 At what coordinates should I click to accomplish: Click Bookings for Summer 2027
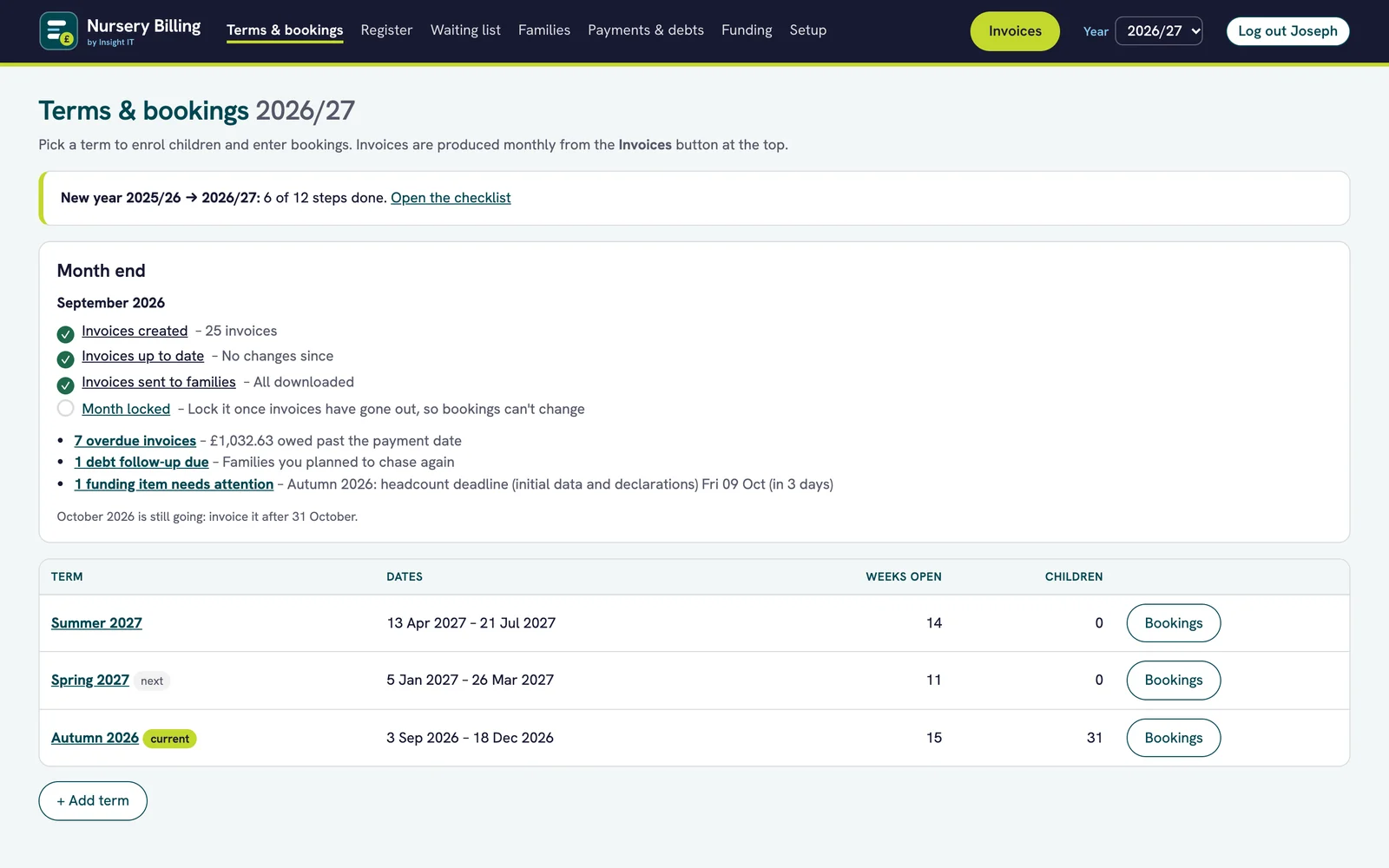coord(1174,623)
